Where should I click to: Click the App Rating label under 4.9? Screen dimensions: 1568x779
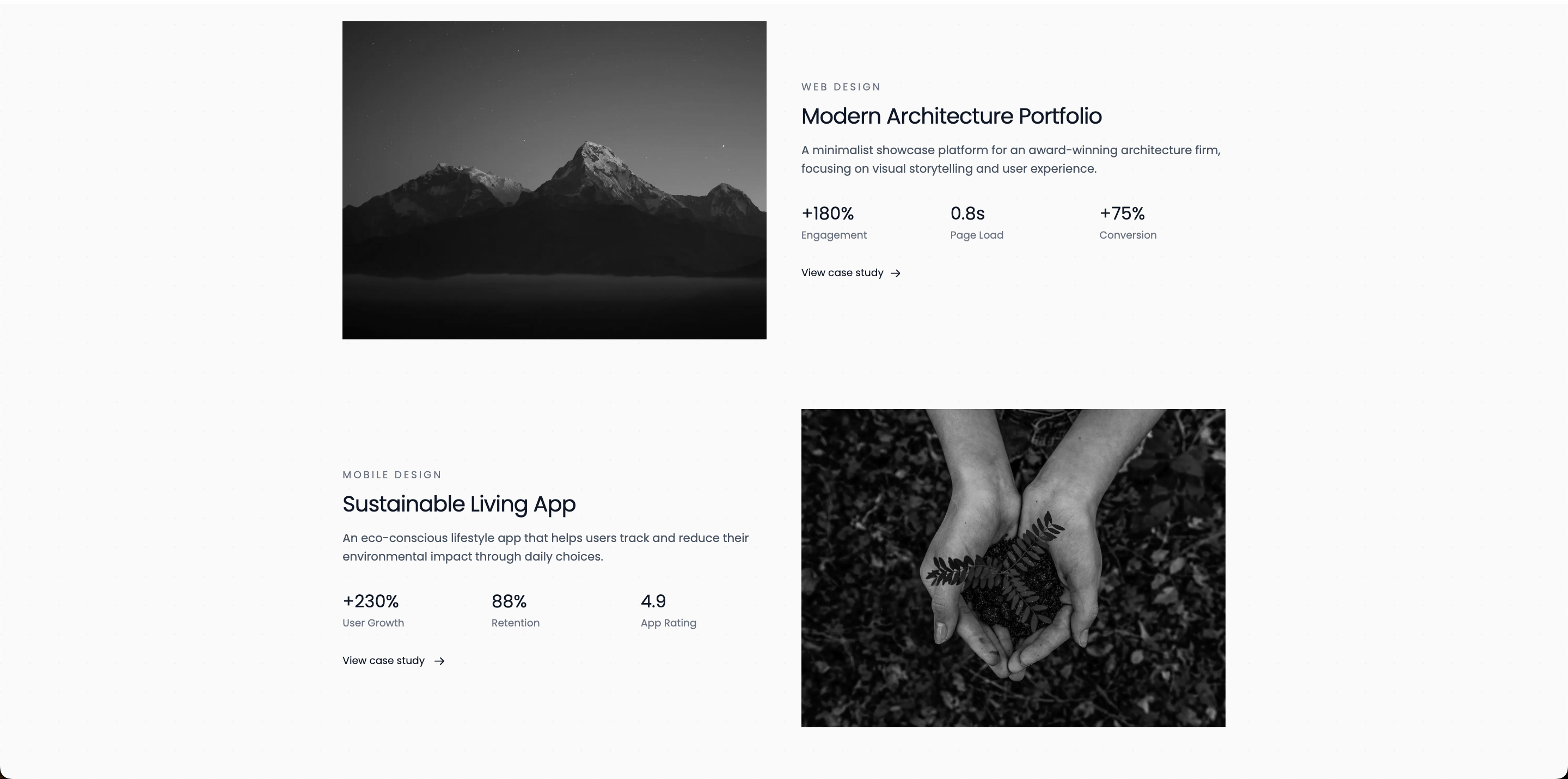click(x=669, y=623)
